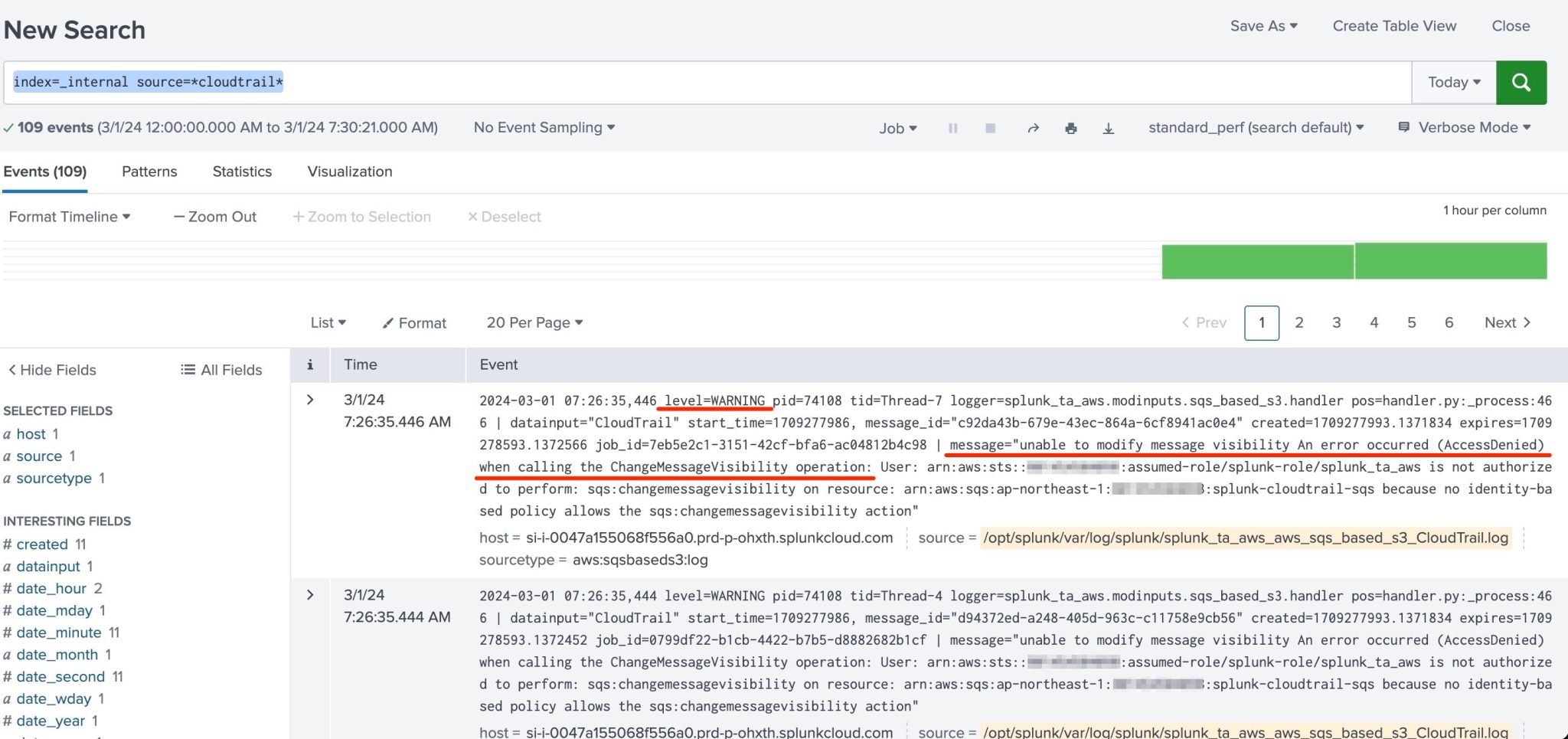Viewport: 1568px width, 739px height.
Task: Expand the first event's details arrow
Action: pos(310,399)
